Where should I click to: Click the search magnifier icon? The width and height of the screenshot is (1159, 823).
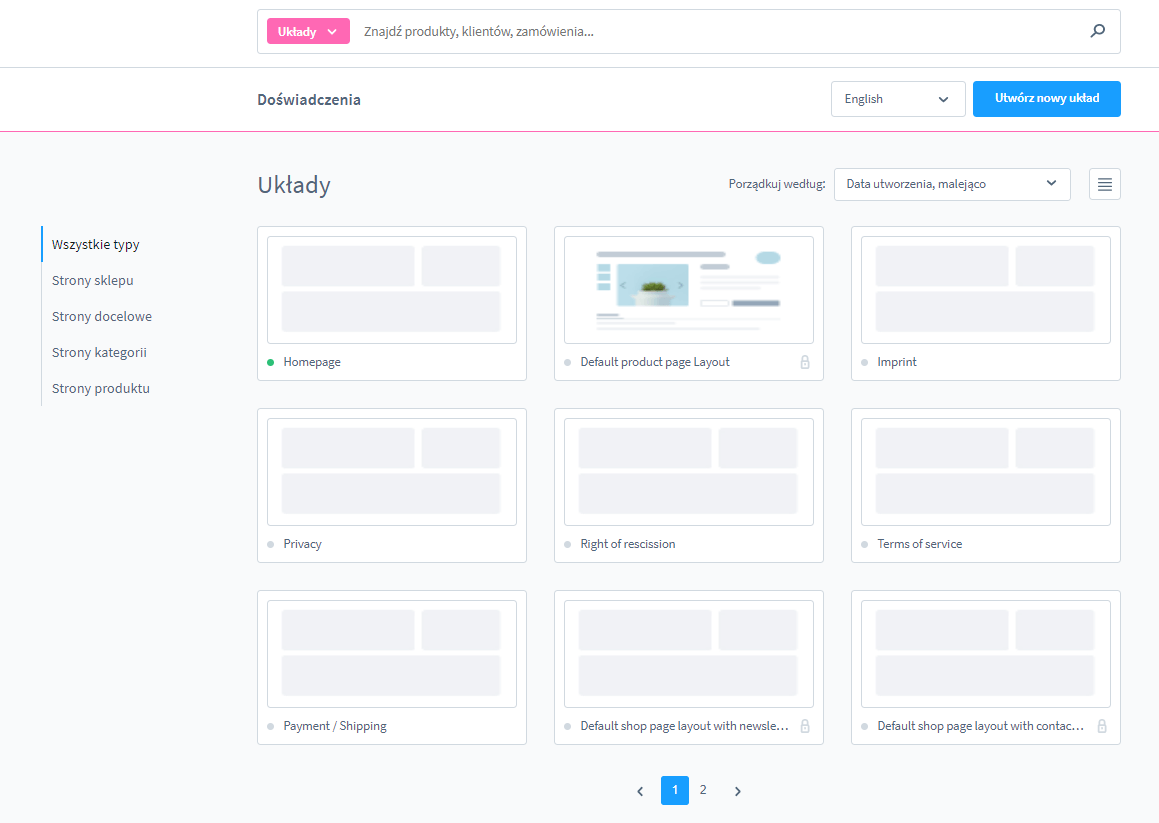(x=1097, y=31)
